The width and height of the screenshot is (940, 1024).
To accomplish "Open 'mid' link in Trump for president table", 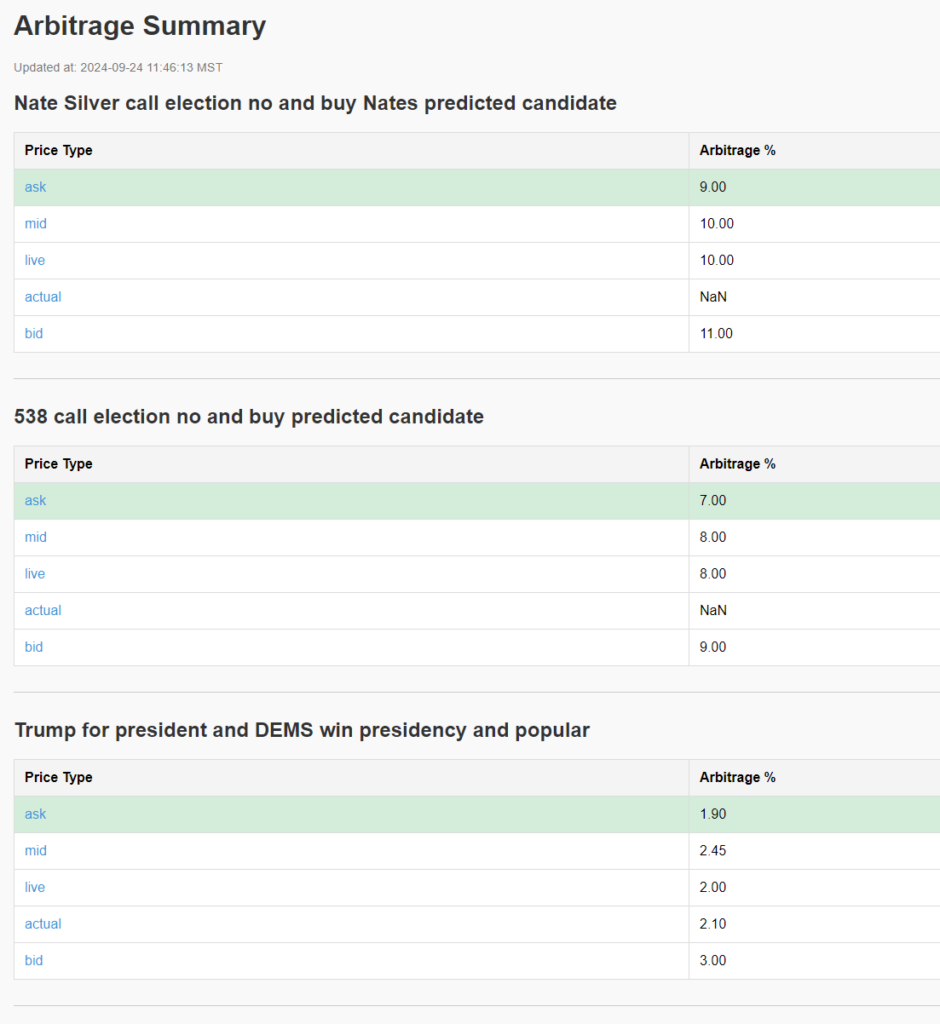I will (x=36, y=851).
